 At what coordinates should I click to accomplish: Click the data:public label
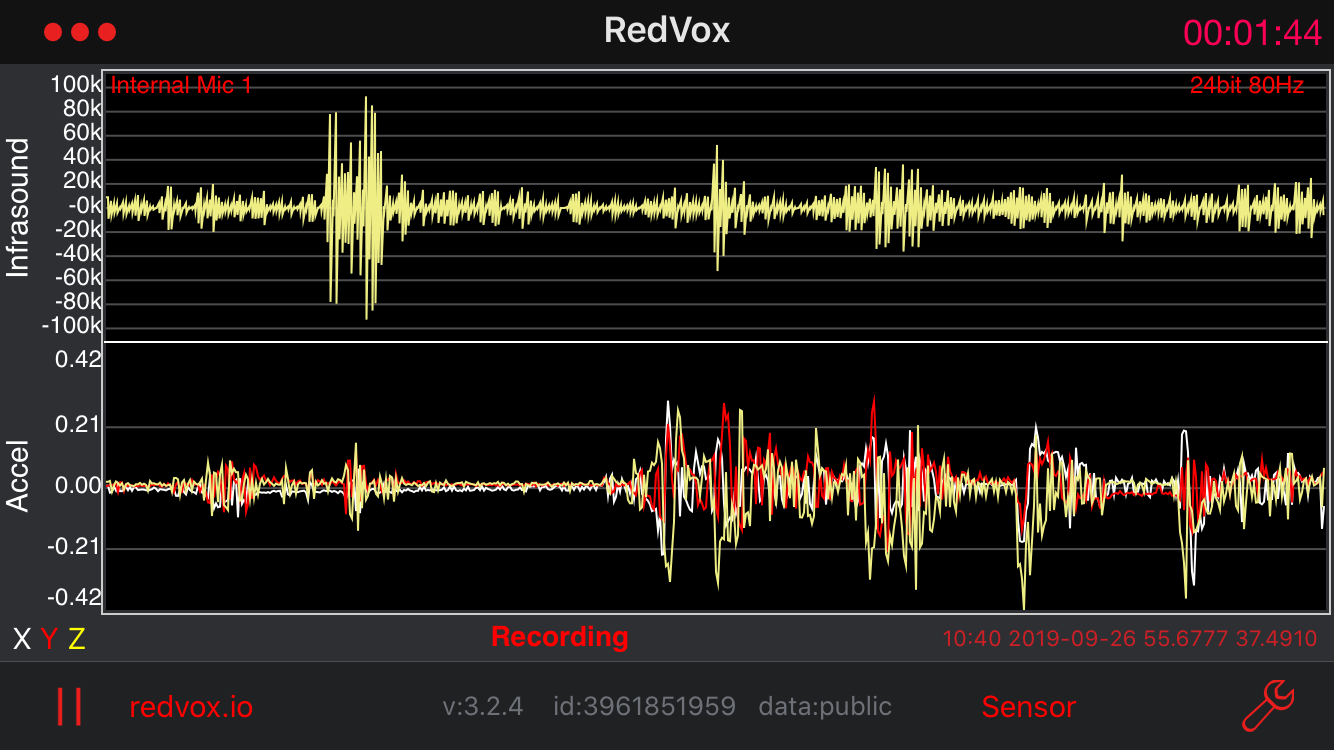tap(825, 707)
